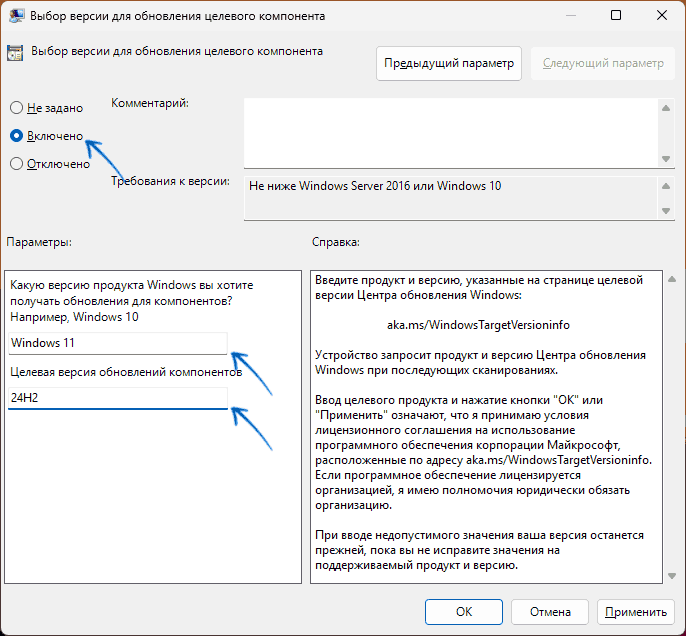This screenshot has height=636, width=686.
Task: Close the dialog with the X button
Action: (x=662, y=16)
